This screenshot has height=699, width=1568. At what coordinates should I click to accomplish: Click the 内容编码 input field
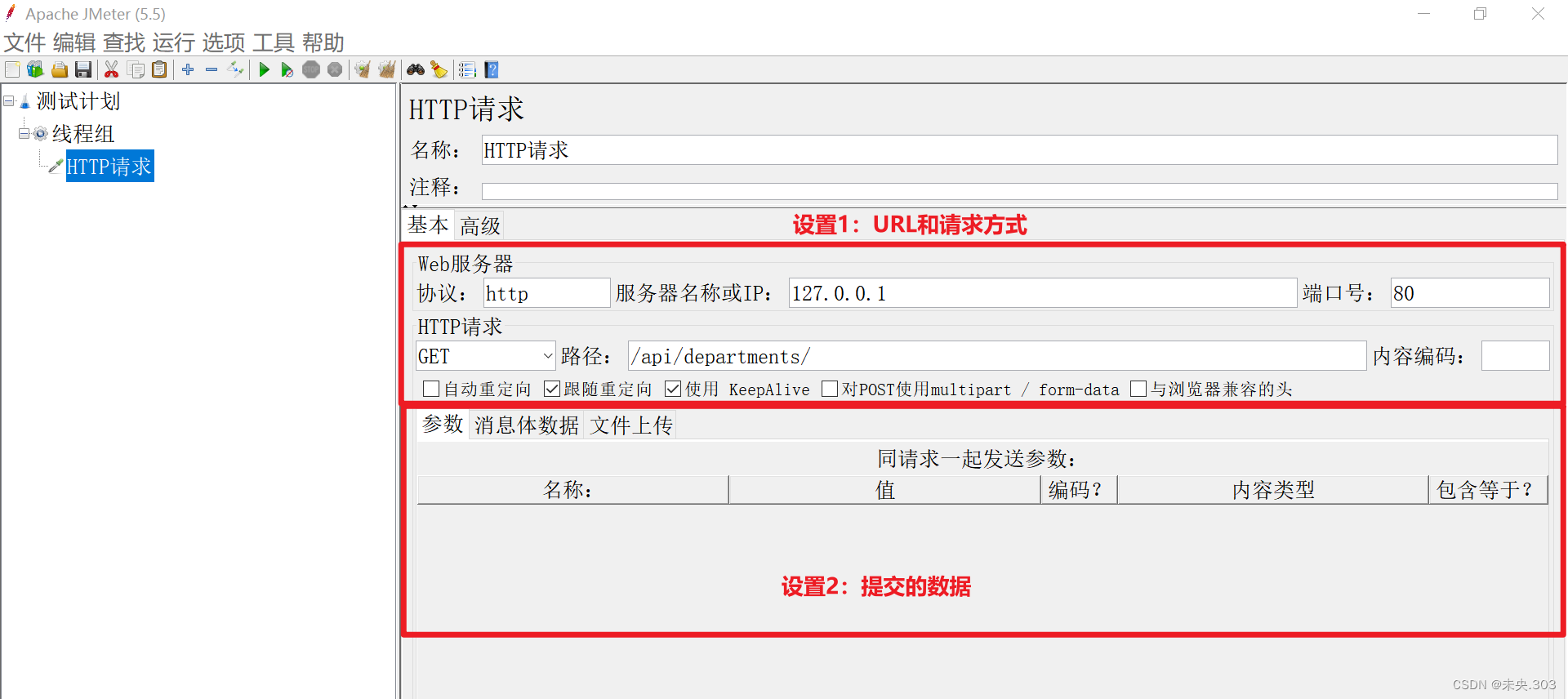point(1515,356)
